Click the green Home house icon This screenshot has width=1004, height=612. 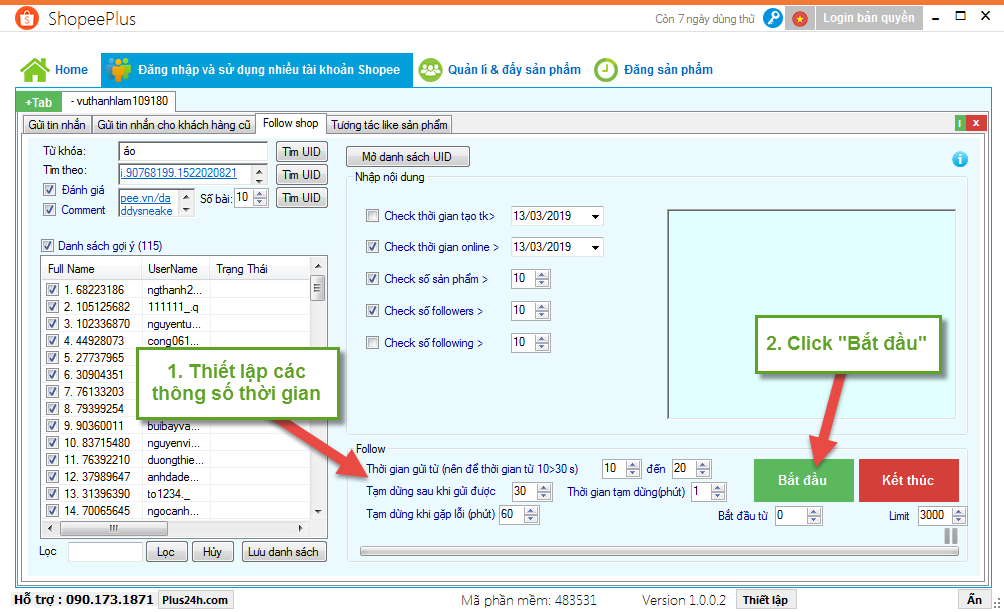(x=35, y=70)
